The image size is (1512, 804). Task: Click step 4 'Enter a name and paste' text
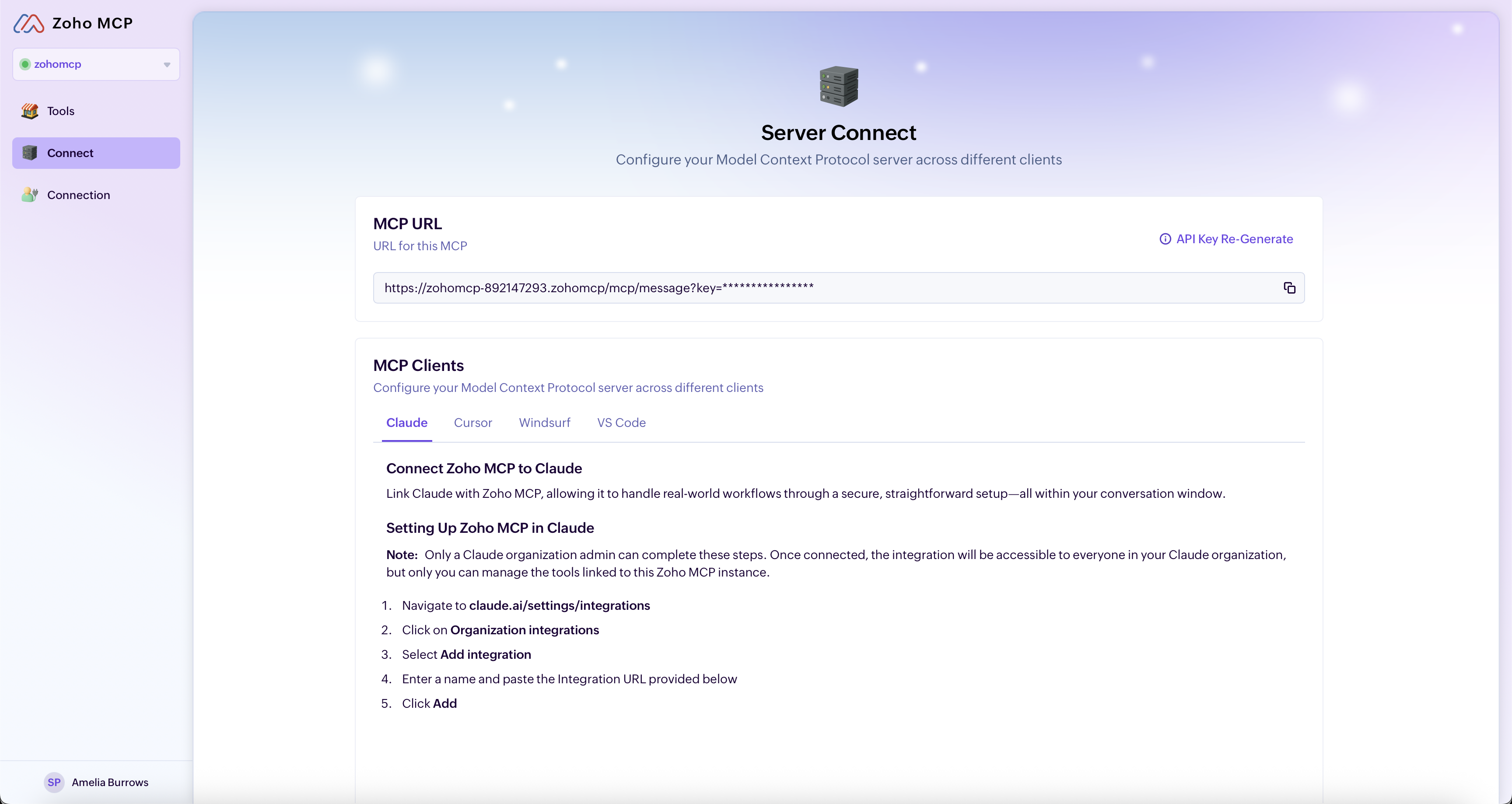[569, 680]
